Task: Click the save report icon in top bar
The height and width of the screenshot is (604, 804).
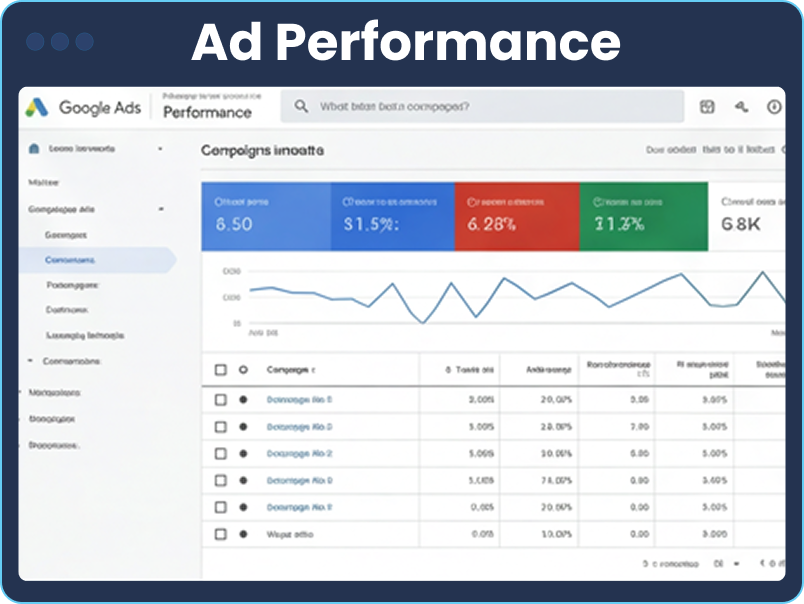Action: (708, 107)
